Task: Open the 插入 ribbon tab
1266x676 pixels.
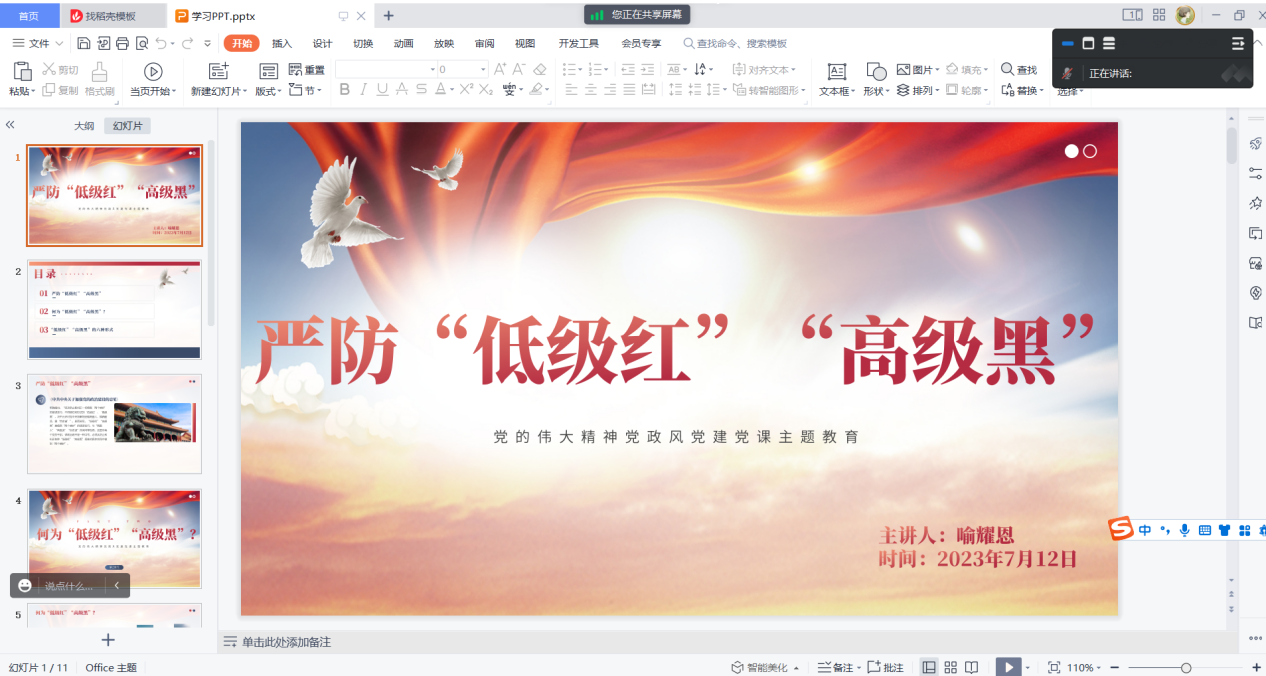Action: pyautogui.click(x=282, y=43)
